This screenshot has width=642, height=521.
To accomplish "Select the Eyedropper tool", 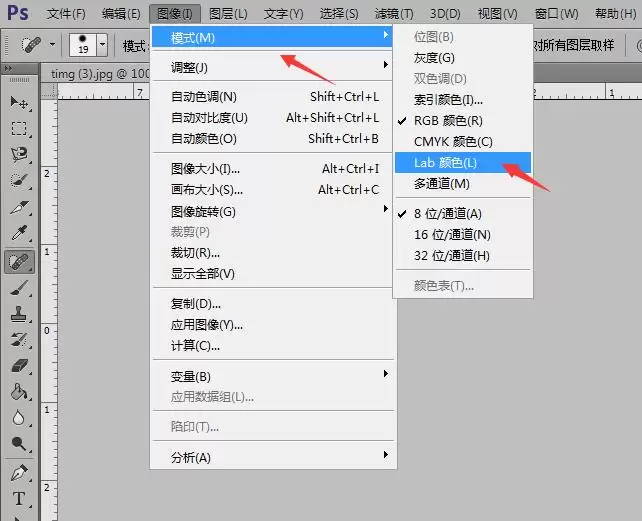I will [19, 233].
